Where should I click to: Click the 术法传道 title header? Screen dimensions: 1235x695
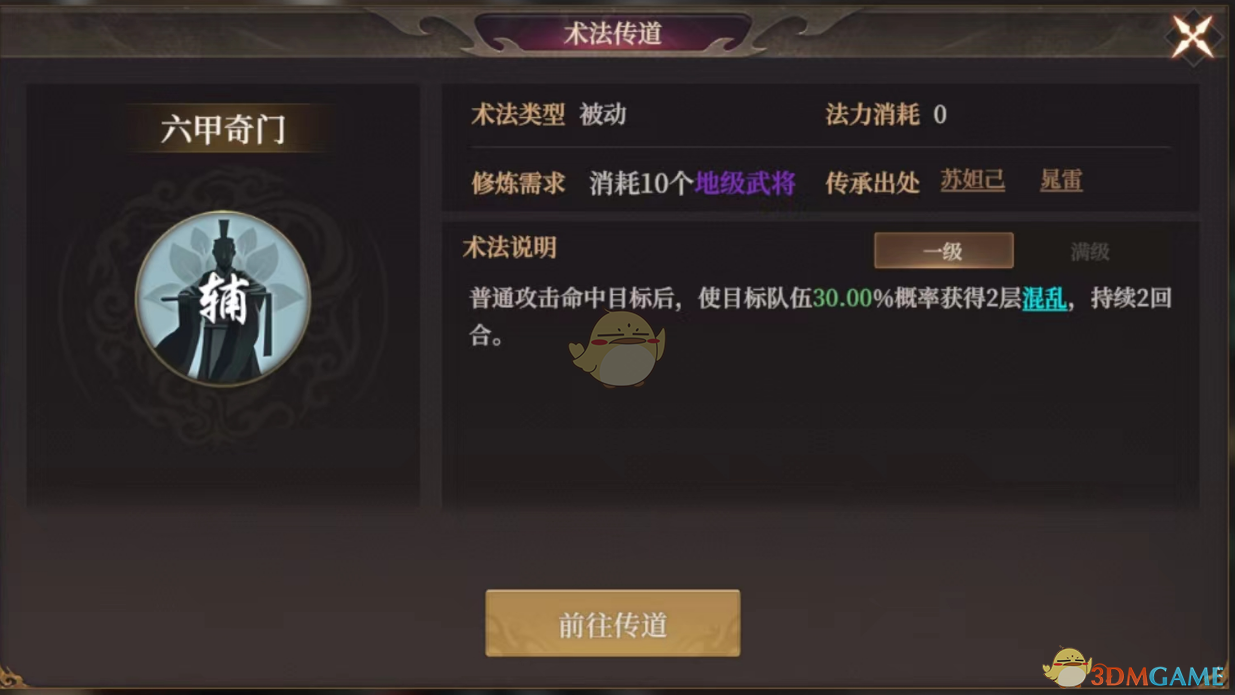pyautogui.click(x=613, y=33)
